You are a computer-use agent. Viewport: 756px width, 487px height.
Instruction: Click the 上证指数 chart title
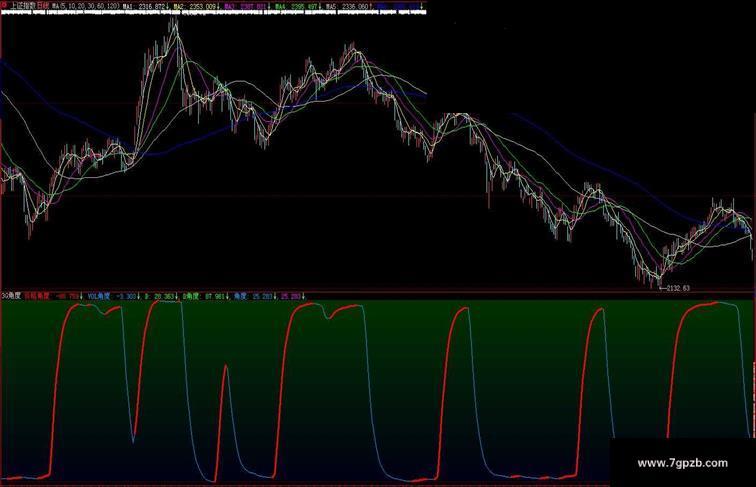[x=24, y=6]
